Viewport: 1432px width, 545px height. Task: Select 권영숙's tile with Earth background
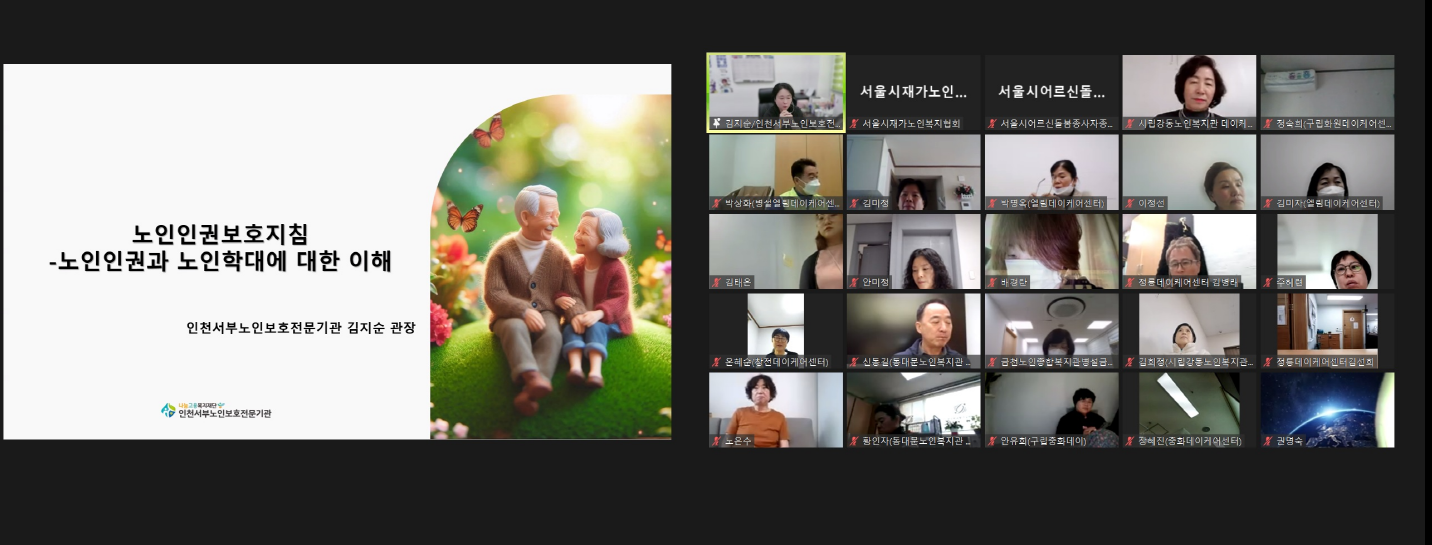click(x=1327, y=408)
